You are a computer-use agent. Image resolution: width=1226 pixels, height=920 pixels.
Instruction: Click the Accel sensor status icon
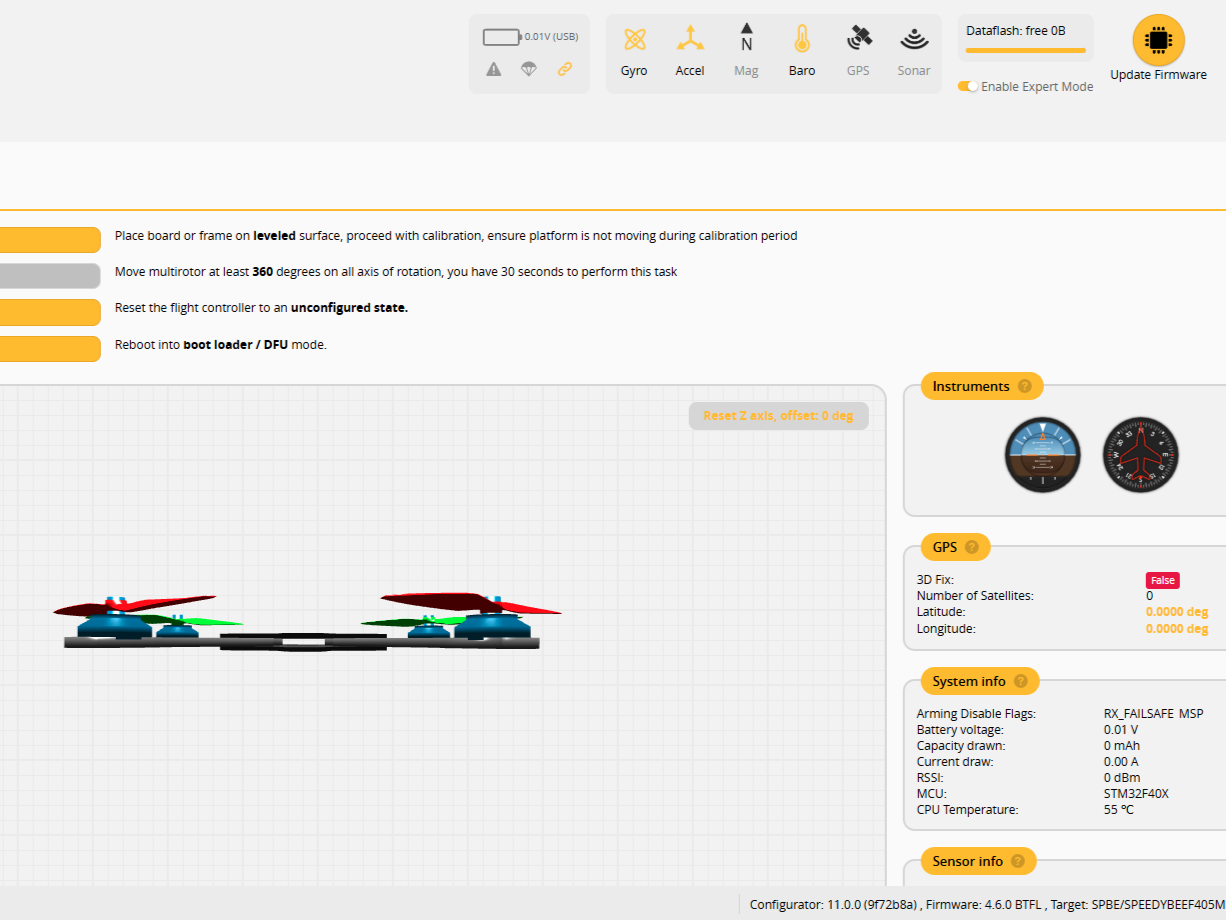(690, 40)
